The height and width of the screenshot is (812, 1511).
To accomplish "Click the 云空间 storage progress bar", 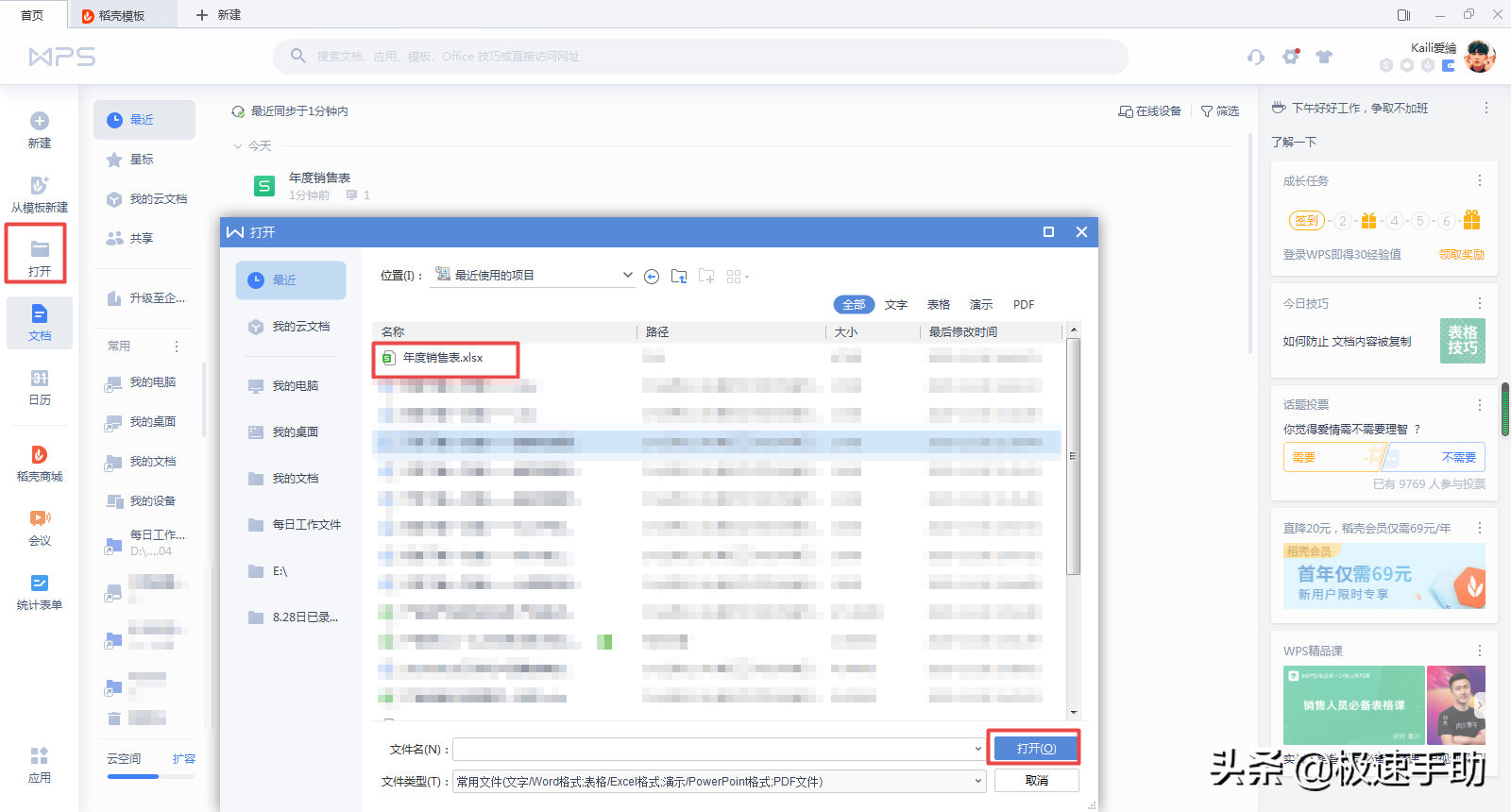I will (151, 777).
